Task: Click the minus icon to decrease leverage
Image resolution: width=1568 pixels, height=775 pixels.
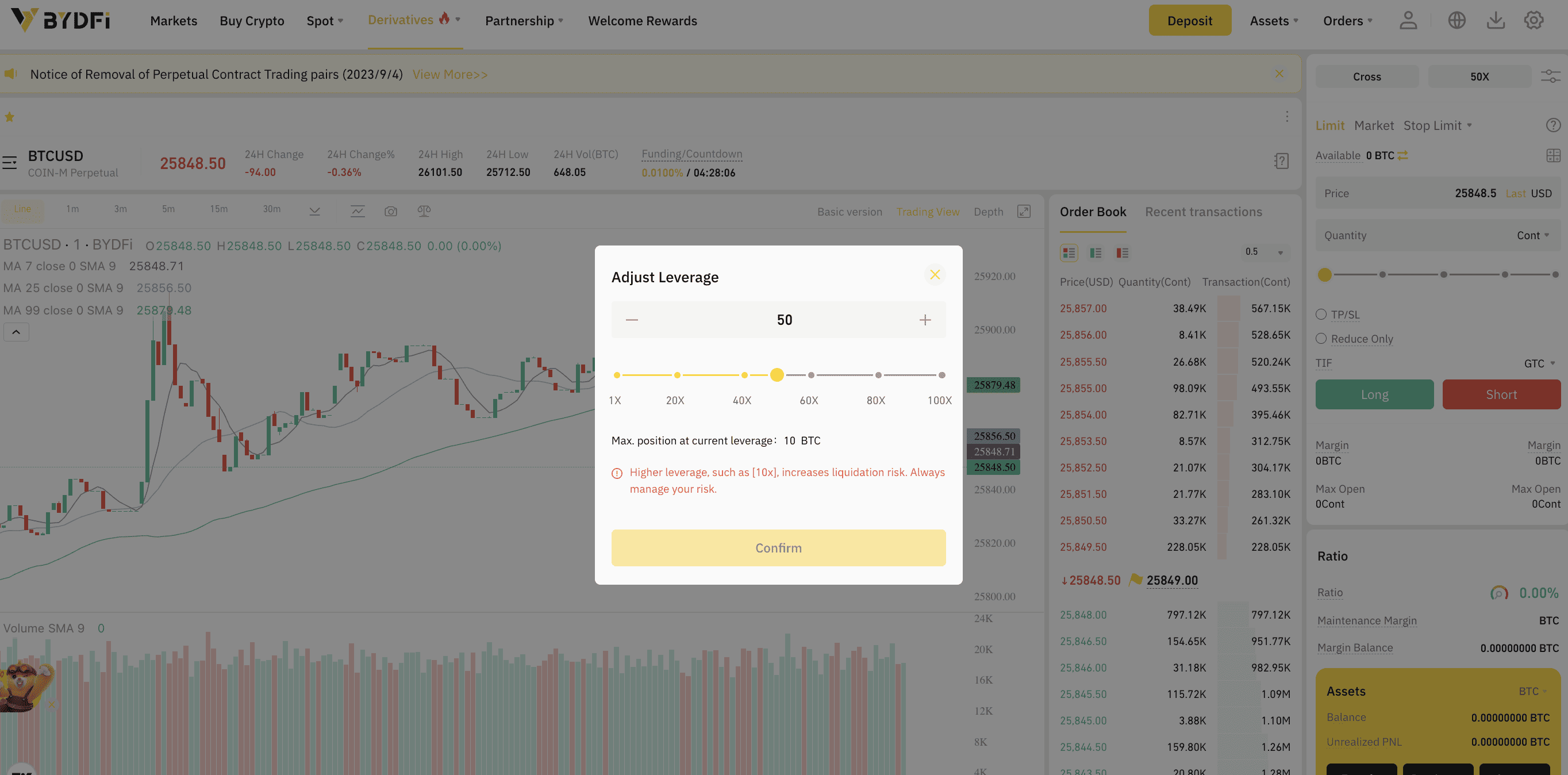Action: pos(632,320)
